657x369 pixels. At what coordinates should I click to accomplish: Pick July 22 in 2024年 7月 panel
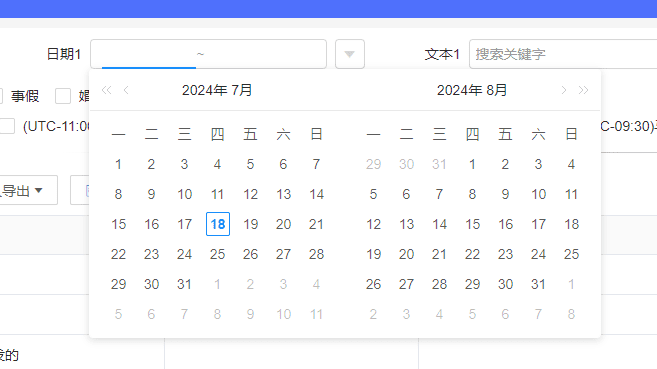(119, 254)
